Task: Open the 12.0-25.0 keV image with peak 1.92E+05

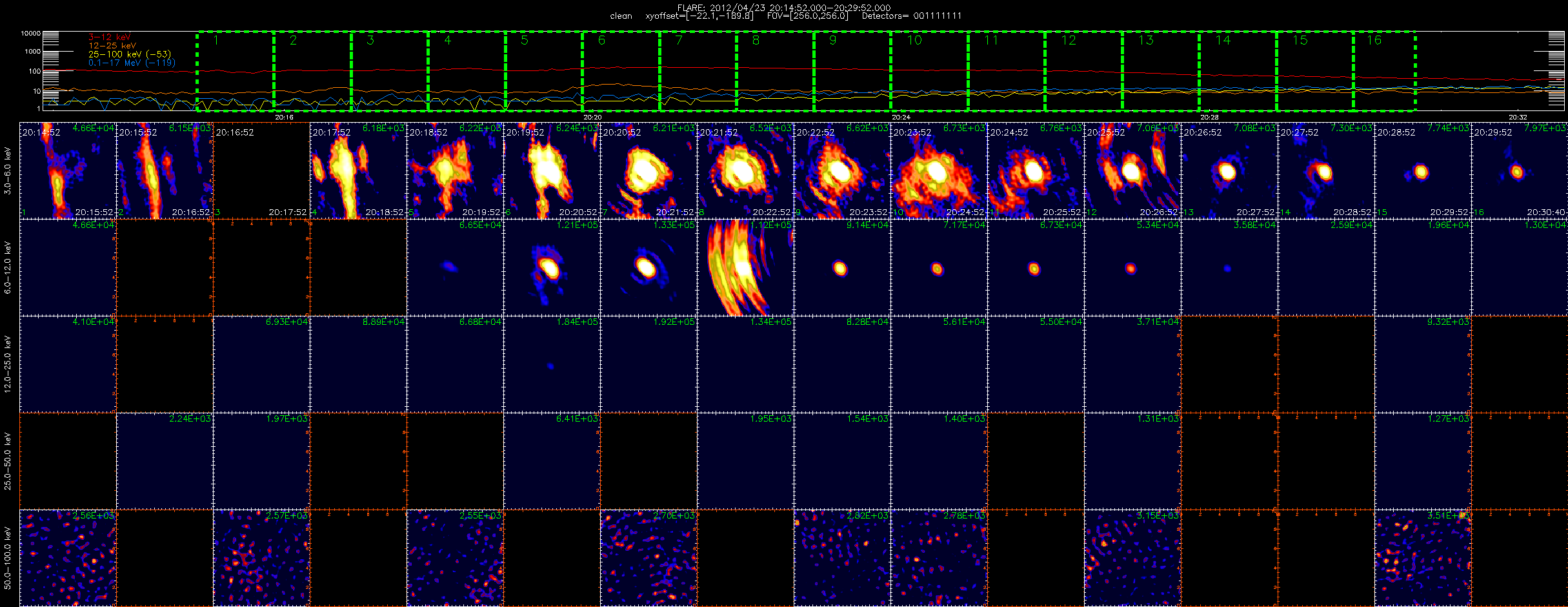Action: click(x=648, y=364)
